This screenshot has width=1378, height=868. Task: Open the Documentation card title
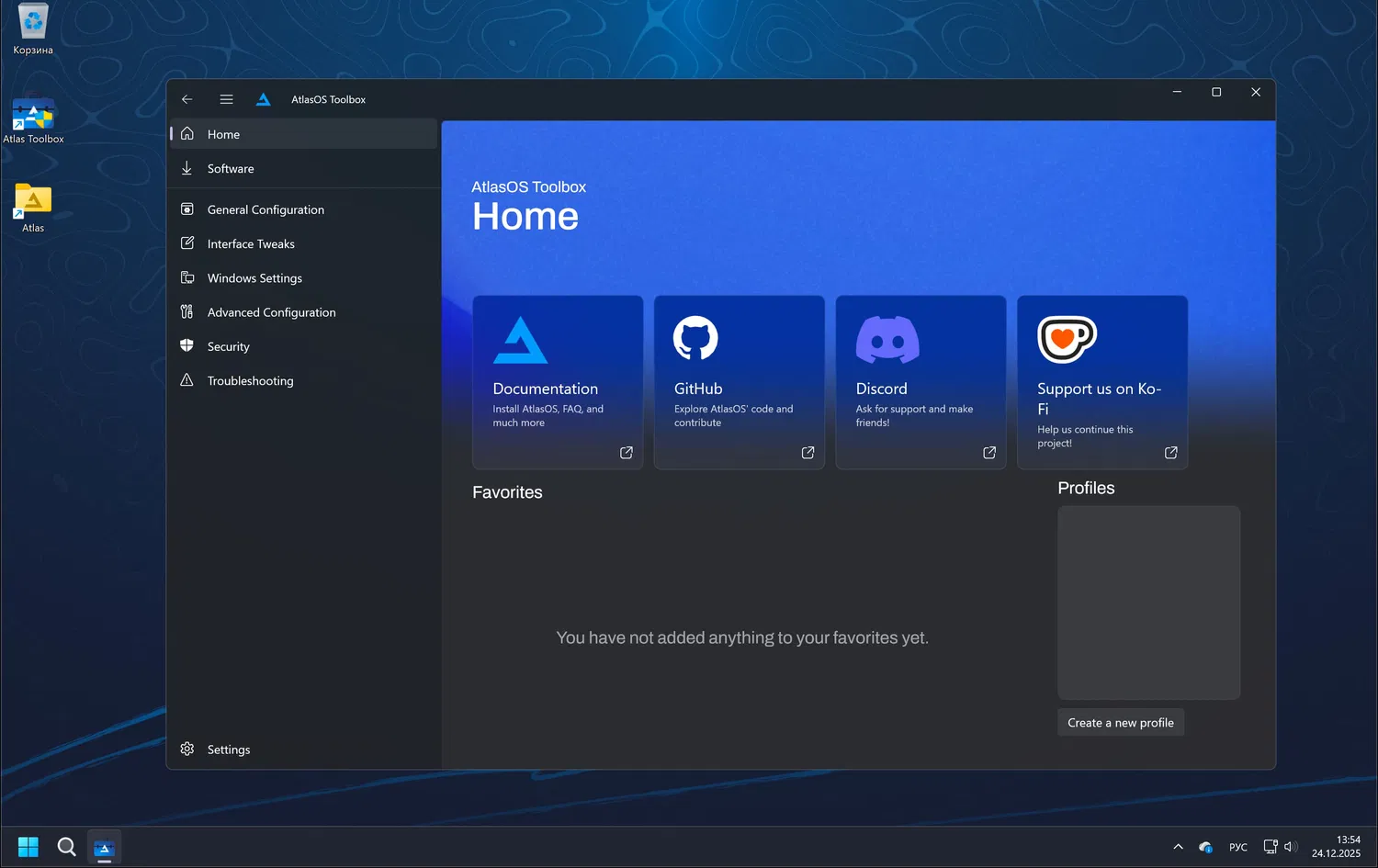coord(546,389)
